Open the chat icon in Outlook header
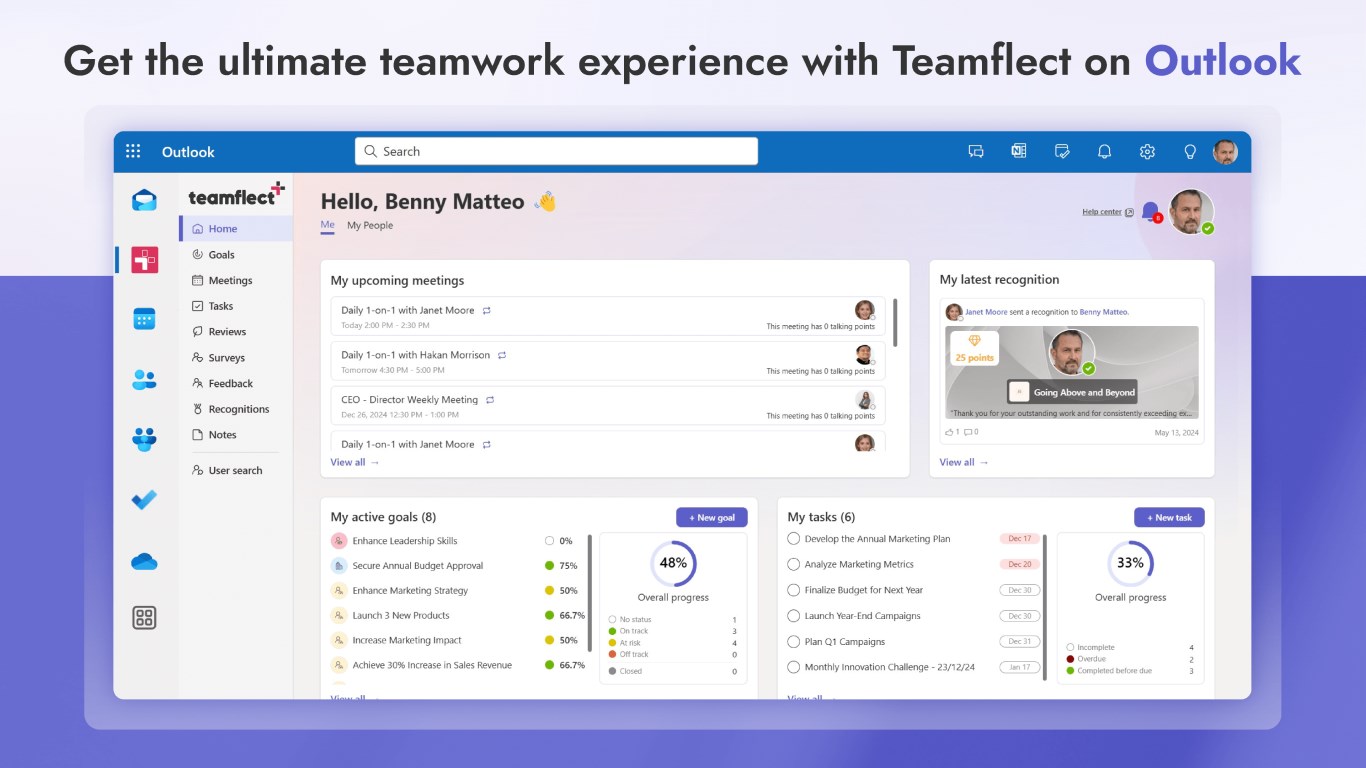Image resolution: width=1366 pixels, height=768 pixels. 976,152
